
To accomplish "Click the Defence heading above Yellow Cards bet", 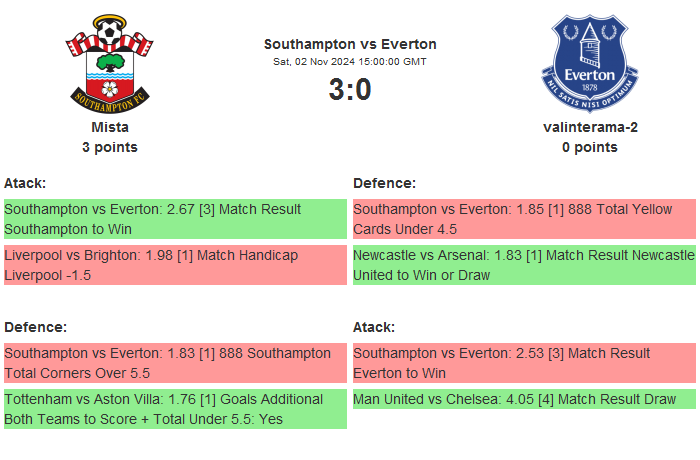I will [385, 183].
